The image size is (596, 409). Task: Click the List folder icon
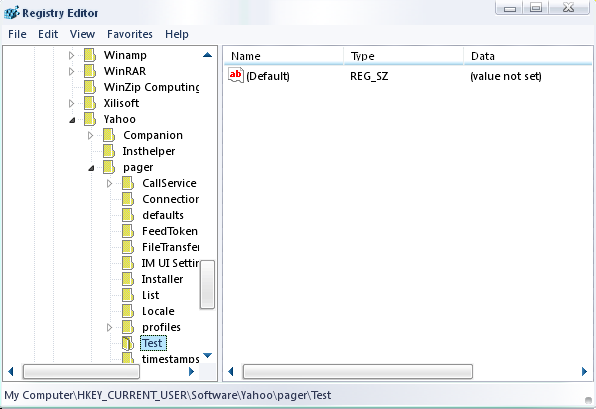(x=128, y=295)
